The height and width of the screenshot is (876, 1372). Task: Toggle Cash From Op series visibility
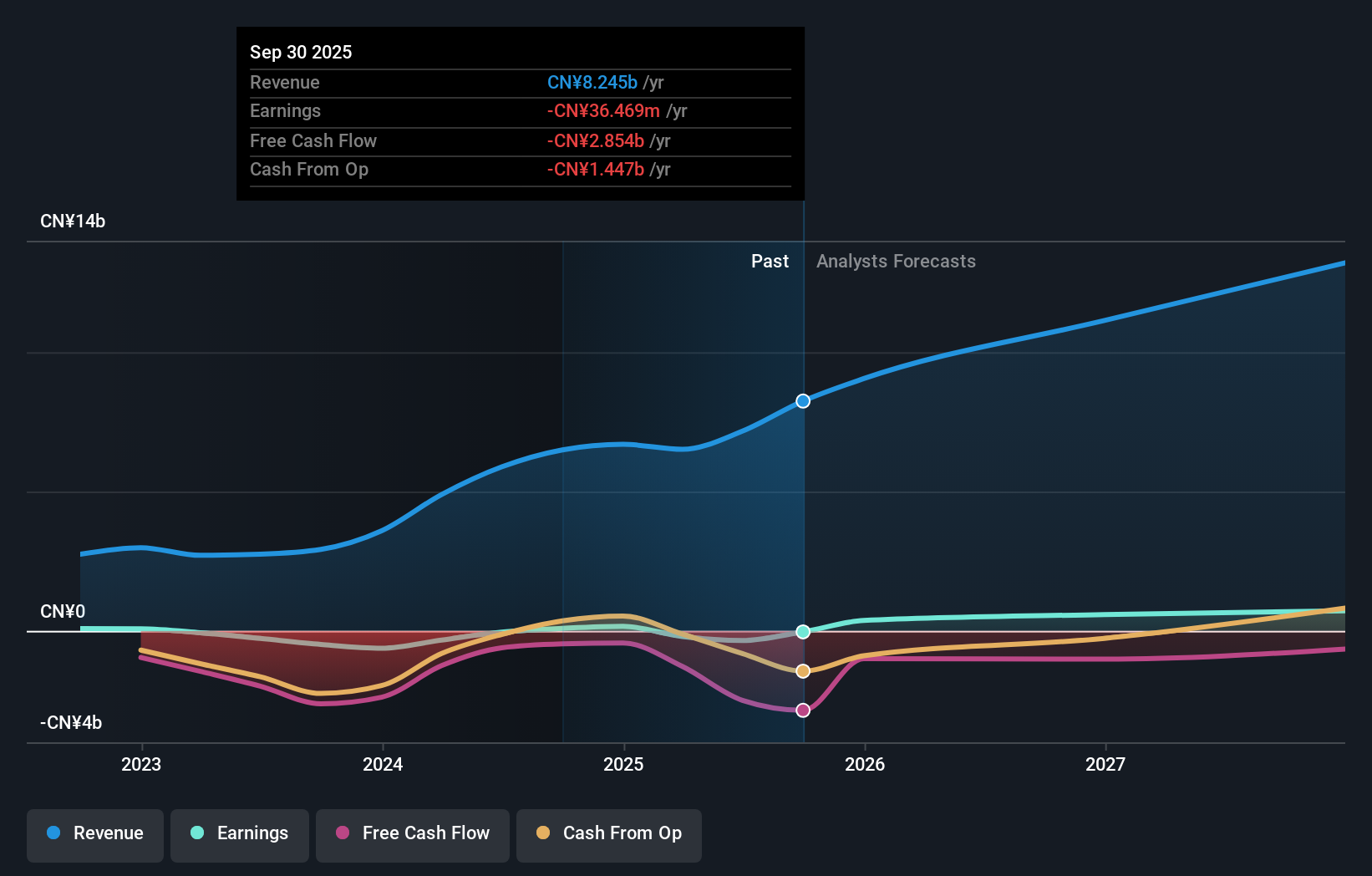tap(608, 833)
